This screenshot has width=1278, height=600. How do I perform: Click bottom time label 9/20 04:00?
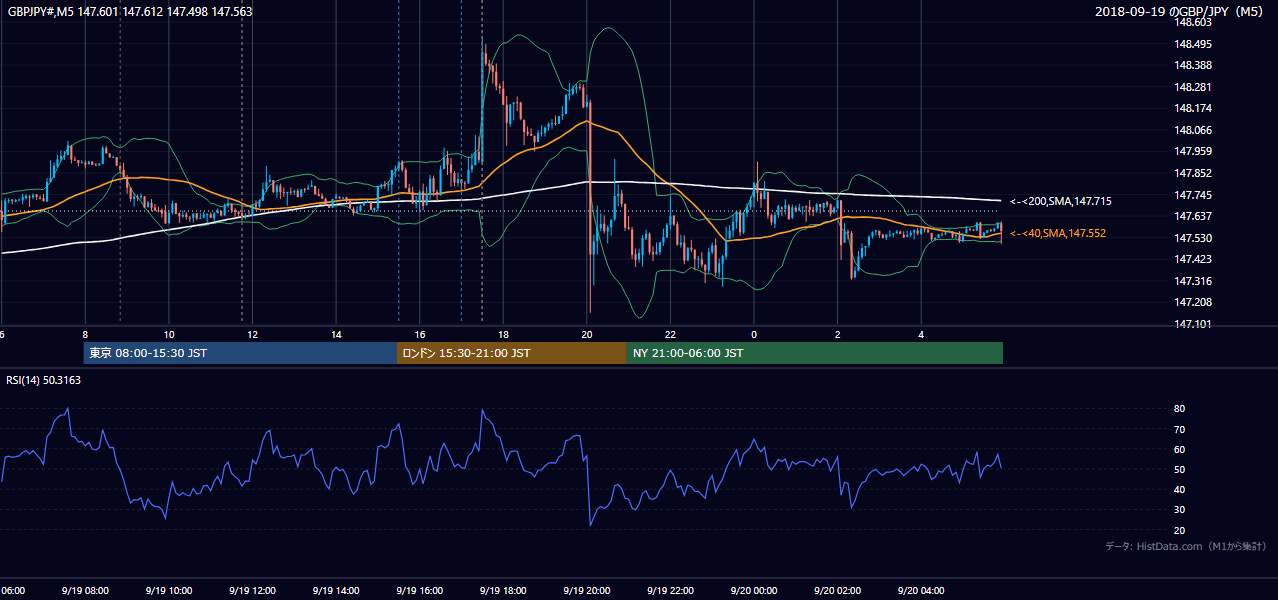coord(922,590)
